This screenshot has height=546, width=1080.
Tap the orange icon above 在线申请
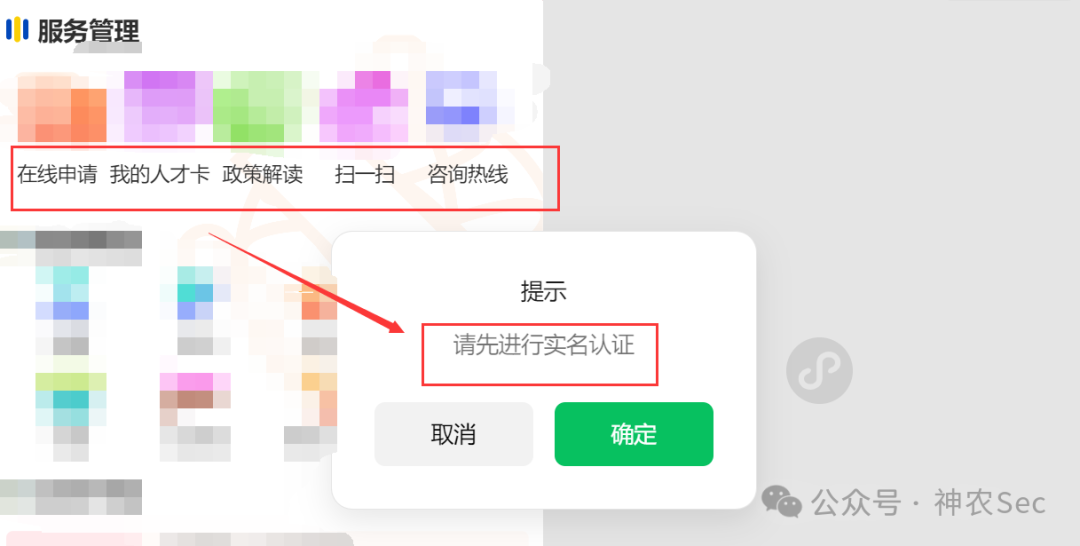click(62, 107)
